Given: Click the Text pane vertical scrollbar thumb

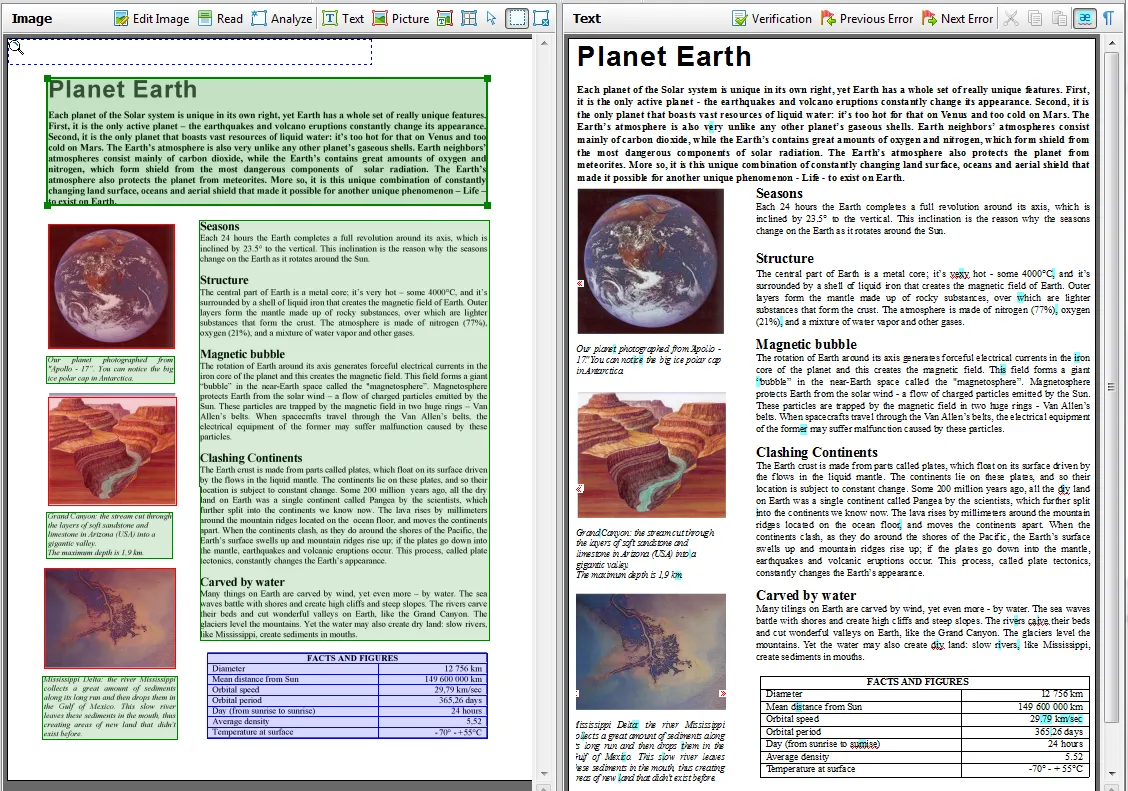Looking at the screenshot, I should [1111, 387].
